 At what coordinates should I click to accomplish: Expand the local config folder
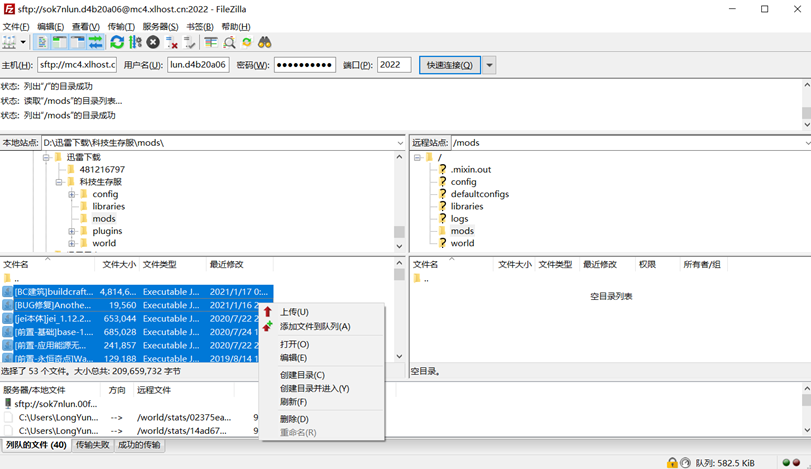72,194
